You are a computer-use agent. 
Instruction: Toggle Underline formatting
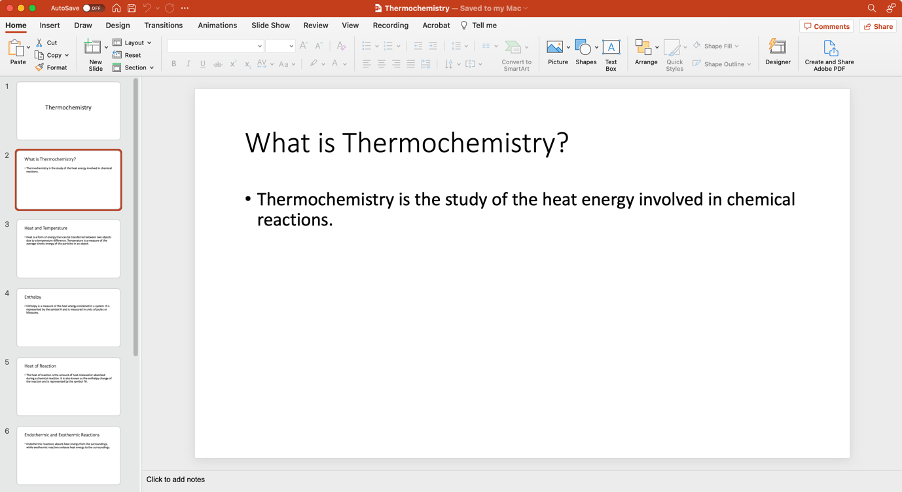pyautogui.click(x=202, y=64)
